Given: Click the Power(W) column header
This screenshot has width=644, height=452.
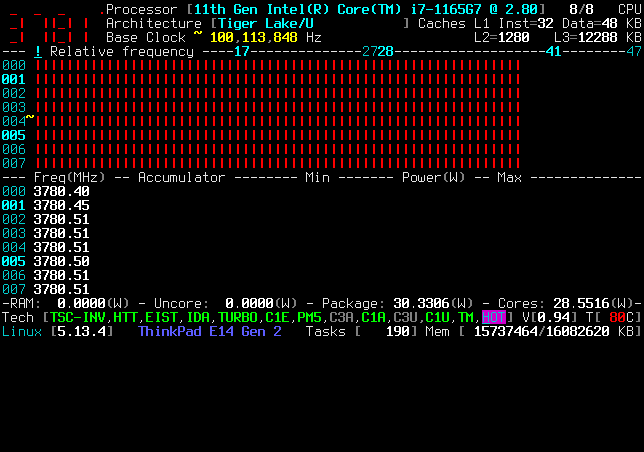Looking at the screenshot, I should click(433, 178).
